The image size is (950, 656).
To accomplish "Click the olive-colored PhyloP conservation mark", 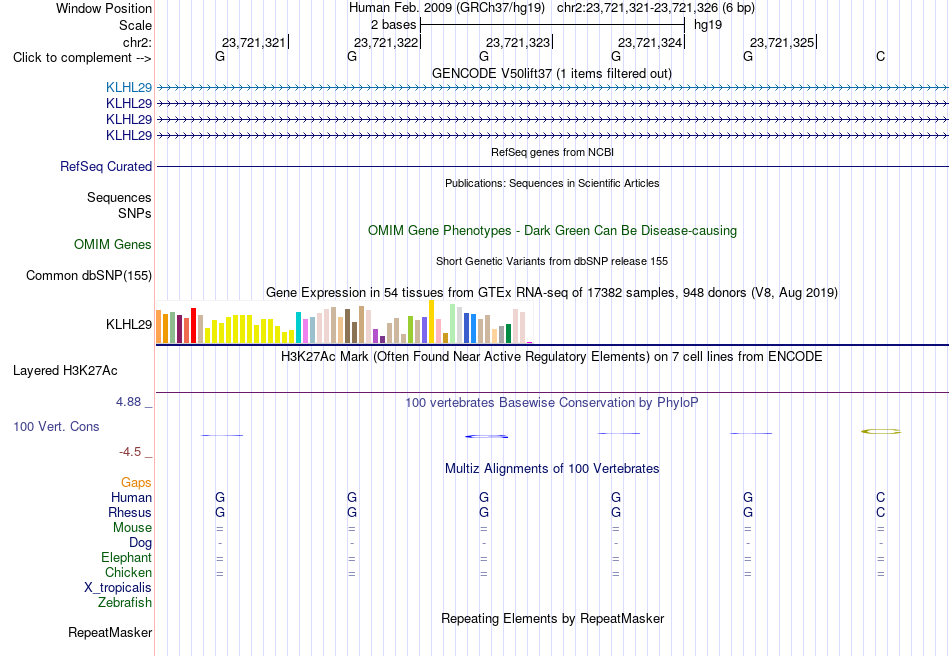I will click(x=881, y=432).
